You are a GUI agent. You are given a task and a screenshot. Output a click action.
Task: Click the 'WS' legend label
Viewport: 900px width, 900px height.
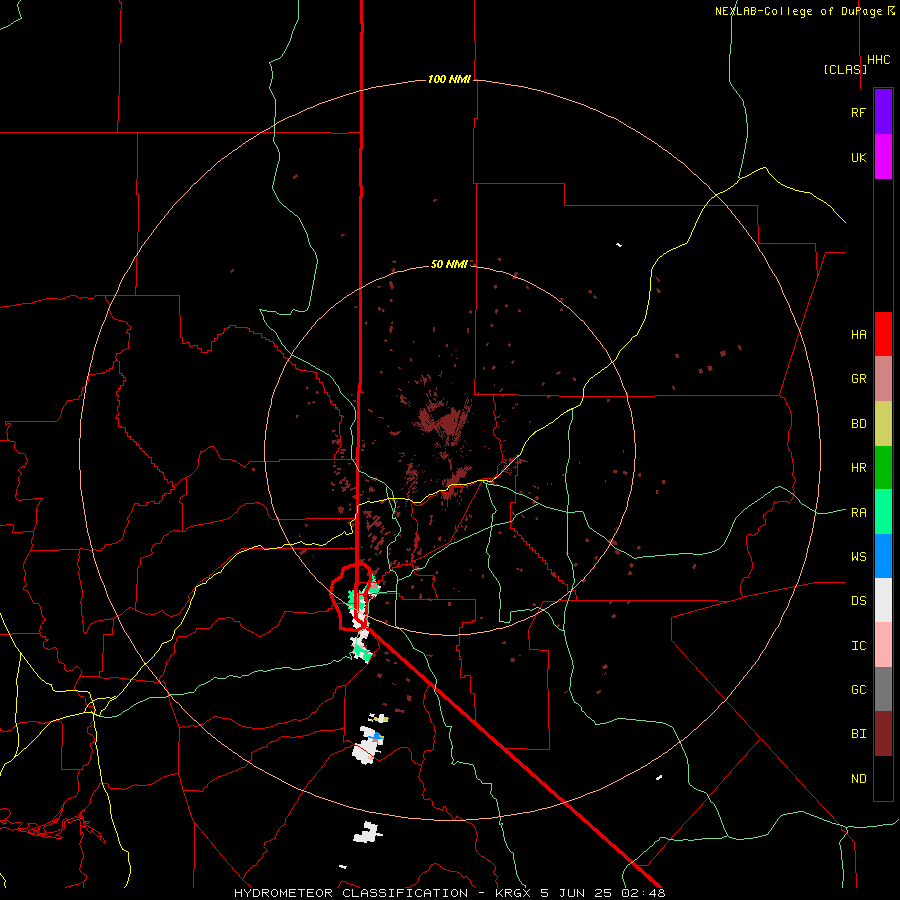click(859, 557)
